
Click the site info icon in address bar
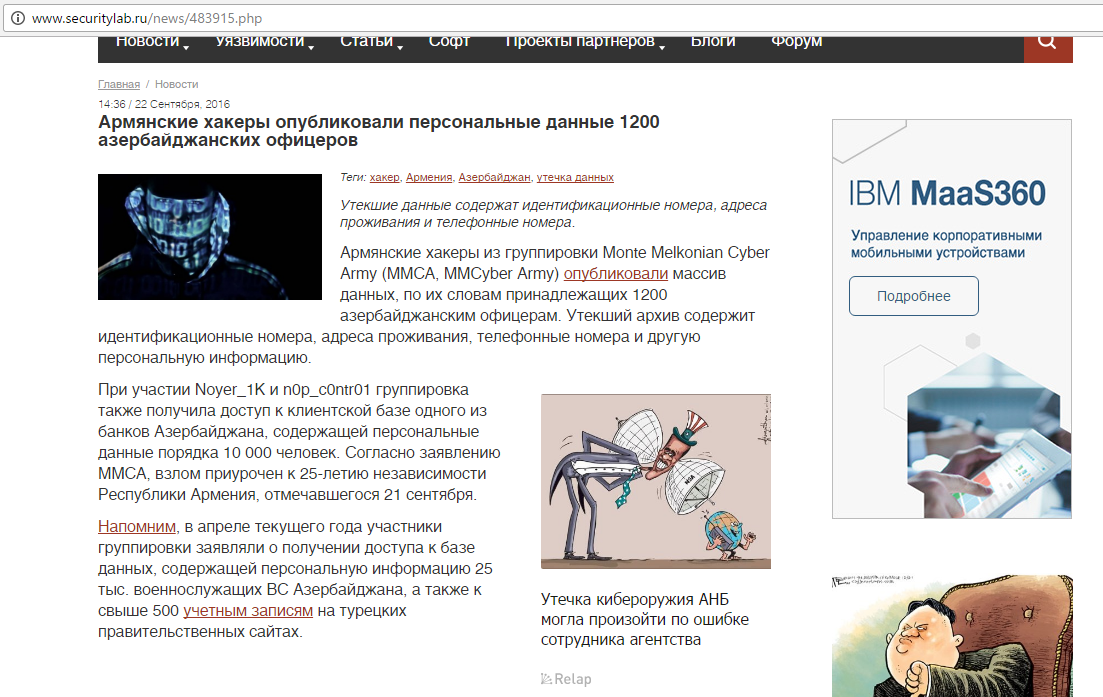(18, 18)
